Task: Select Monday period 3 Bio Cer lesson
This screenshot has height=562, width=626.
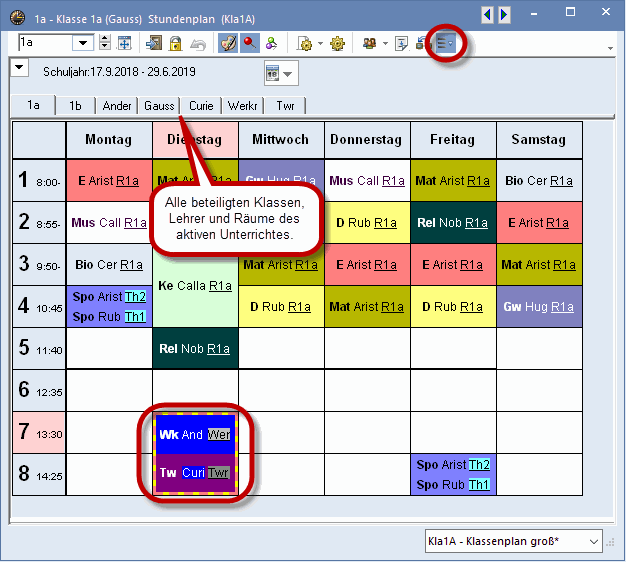Action: coord(109,265)
